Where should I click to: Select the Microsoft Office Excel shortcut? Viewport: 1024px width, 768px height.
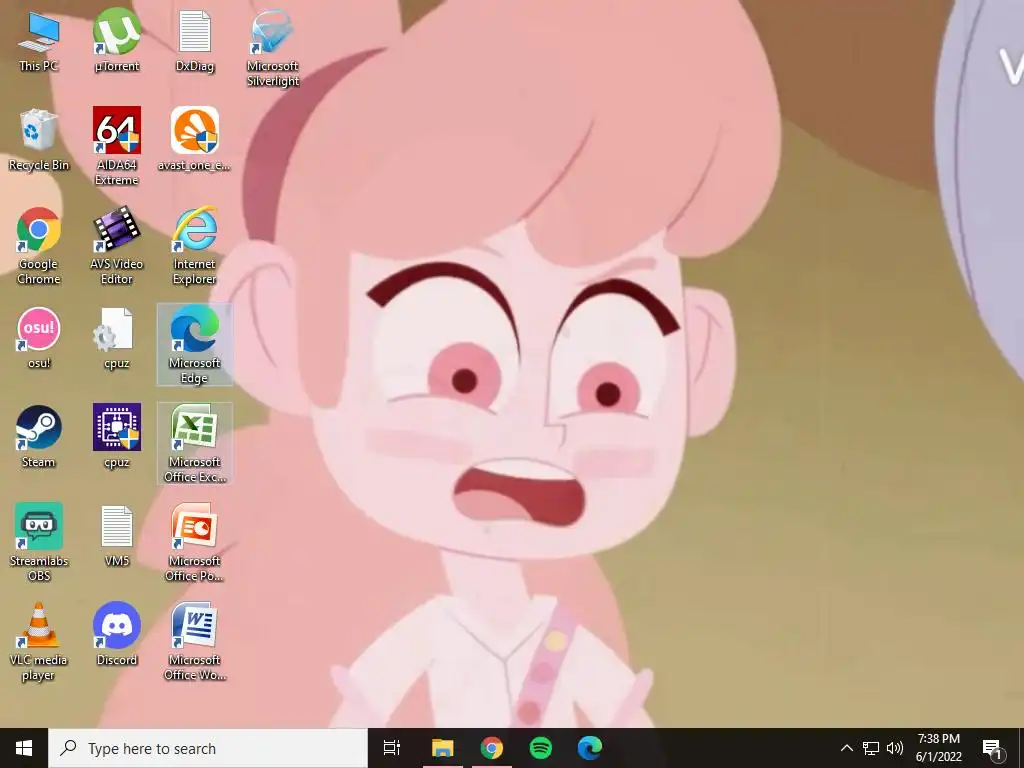(x=195, y=444)
